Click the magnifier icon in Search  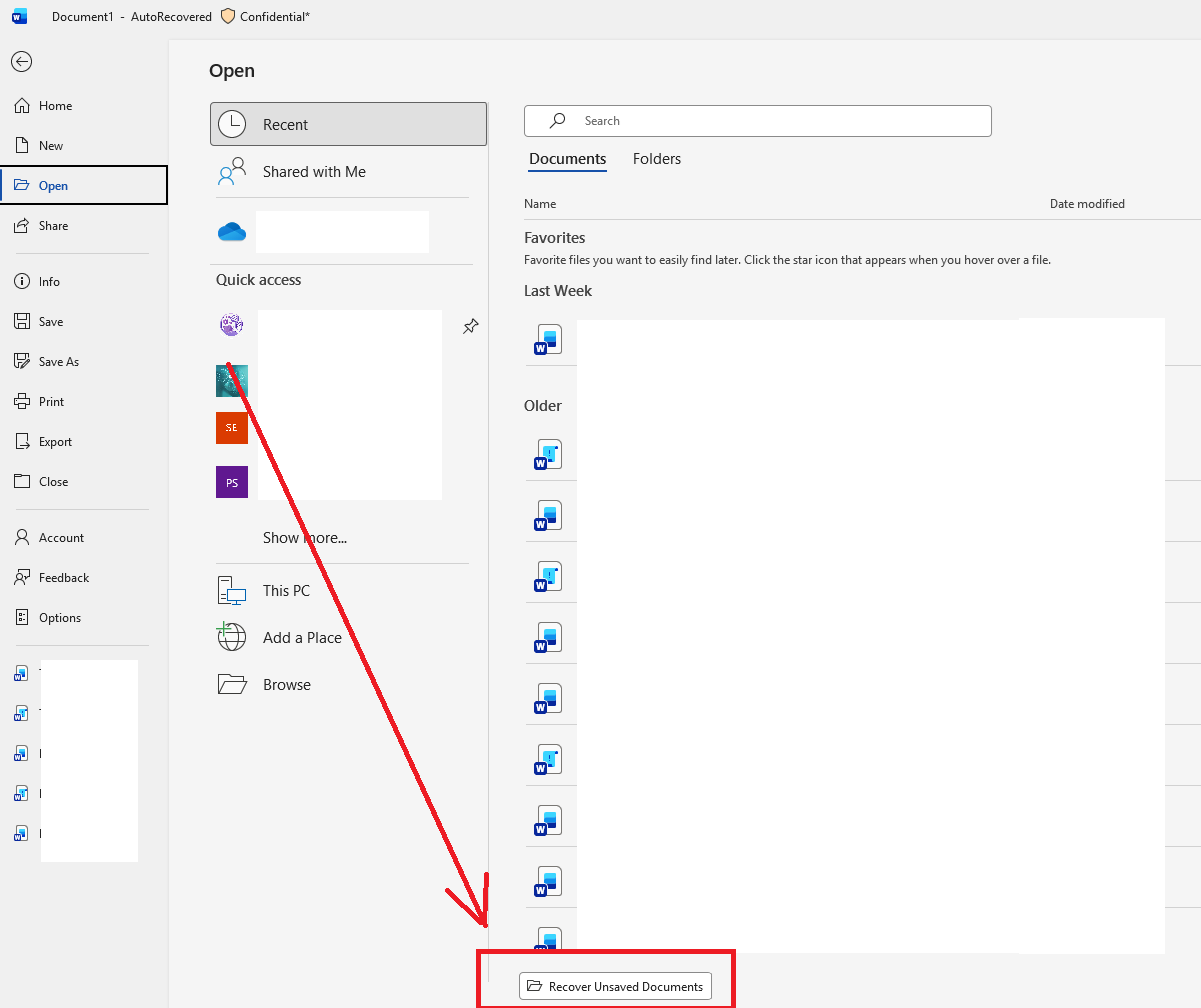click(x=558, y=120)
